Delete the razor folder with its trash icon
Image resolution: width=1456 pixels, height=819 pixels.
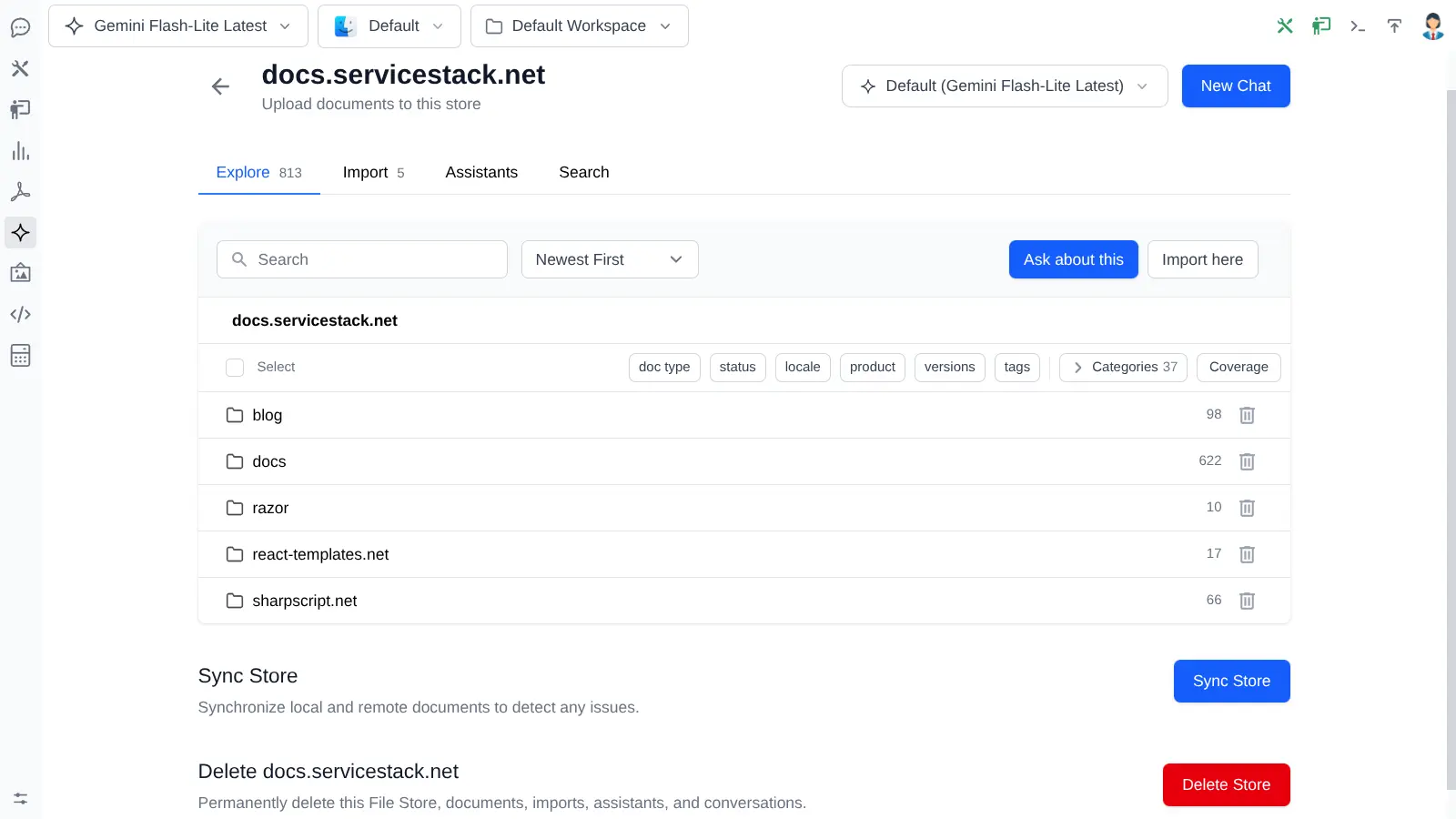(1247, 508)
